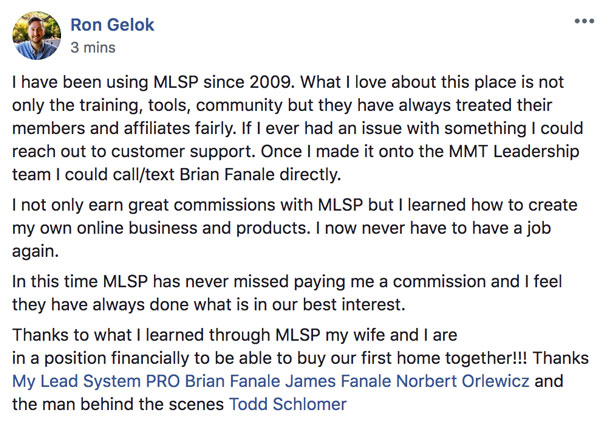Click Ron Gelok's profile picture
Screen dimensions: 600x428
[x=36, y=36]
